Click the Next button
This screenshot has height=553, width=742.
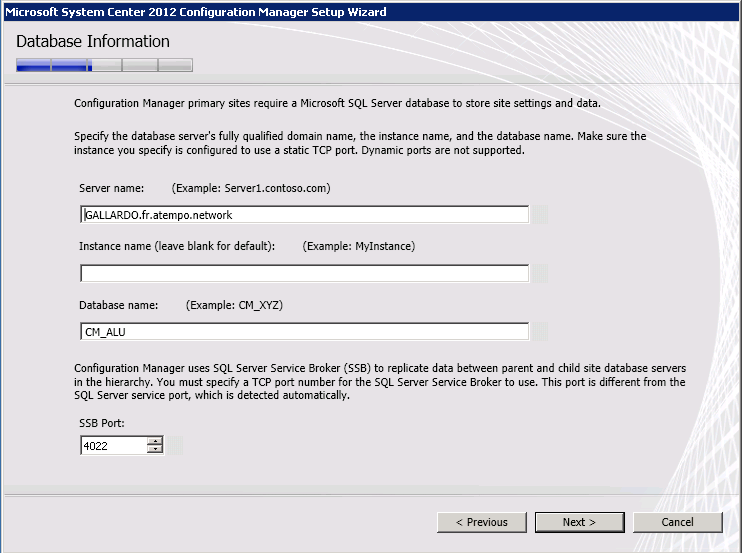click(580, 522)
